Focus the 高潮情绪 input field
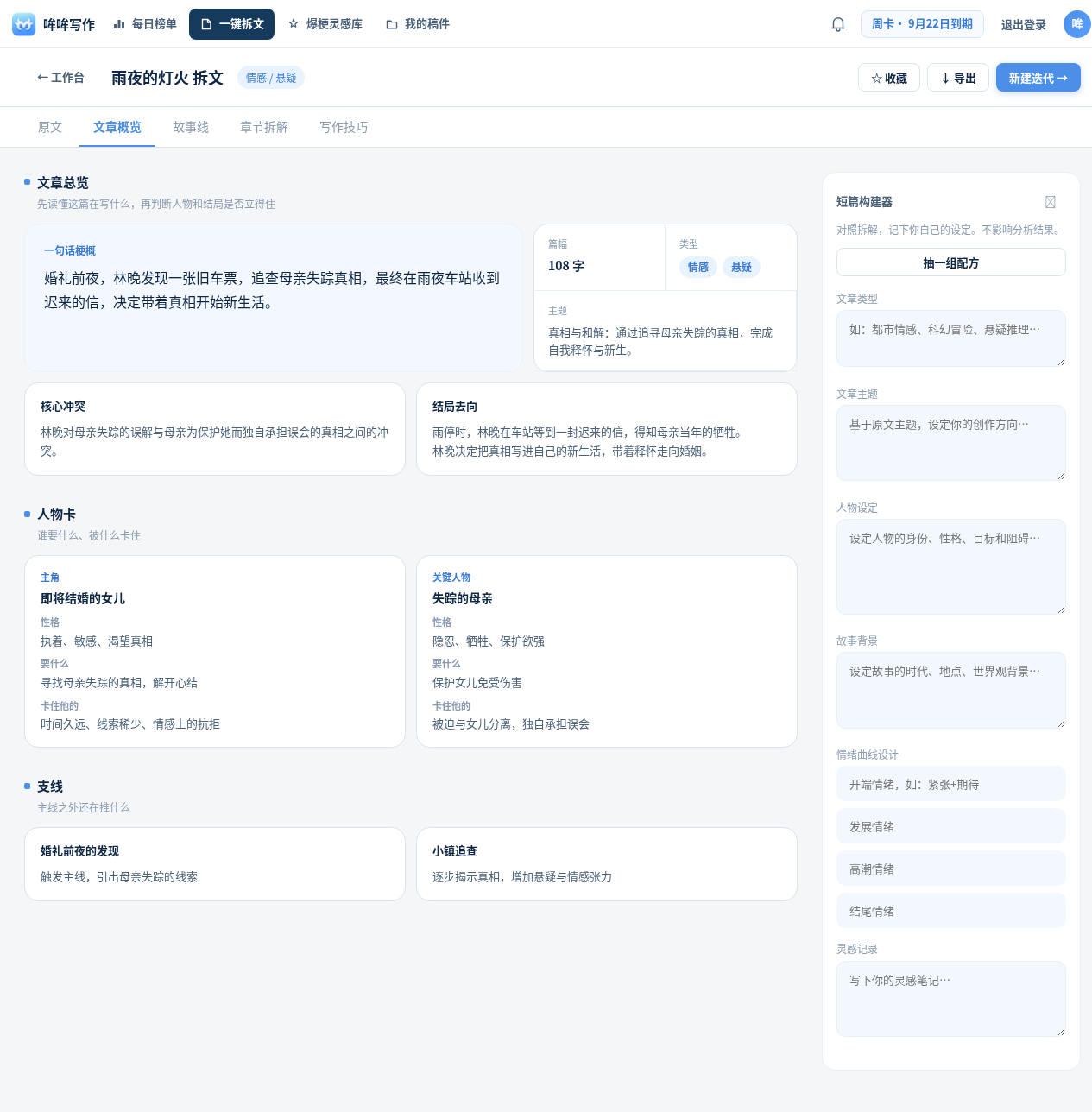 click(951, 869)
